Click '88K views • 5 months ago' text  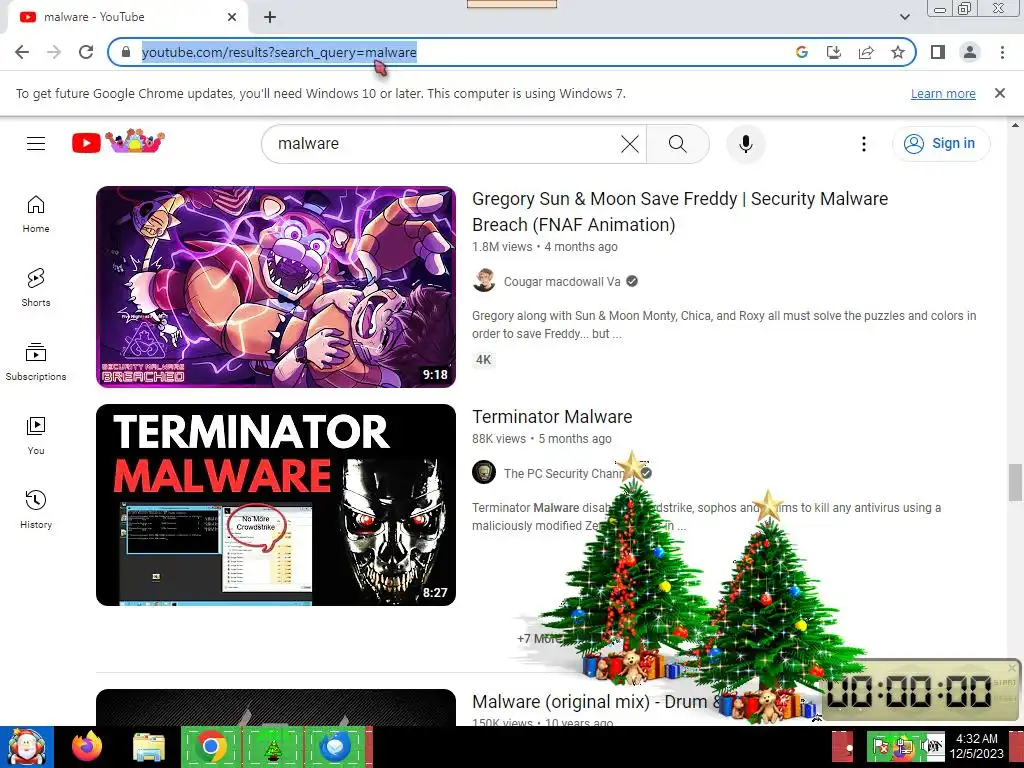pos(541,439)
